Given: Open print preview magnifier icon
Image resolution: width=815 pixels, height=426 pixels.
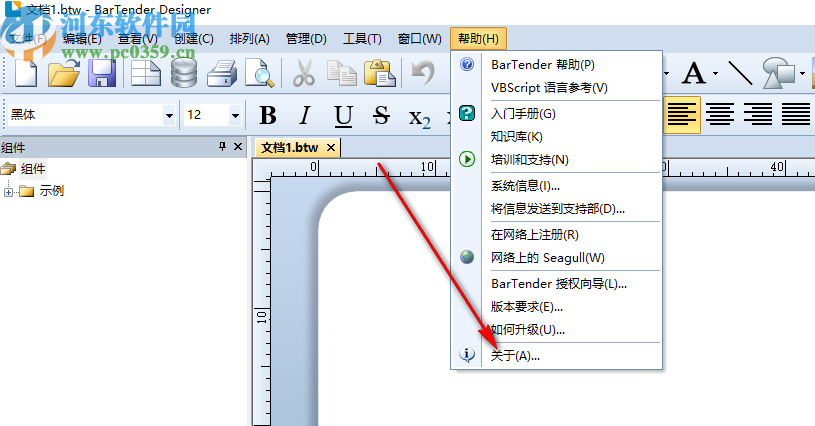Looking at the screenshot, I should pos(259,73).
